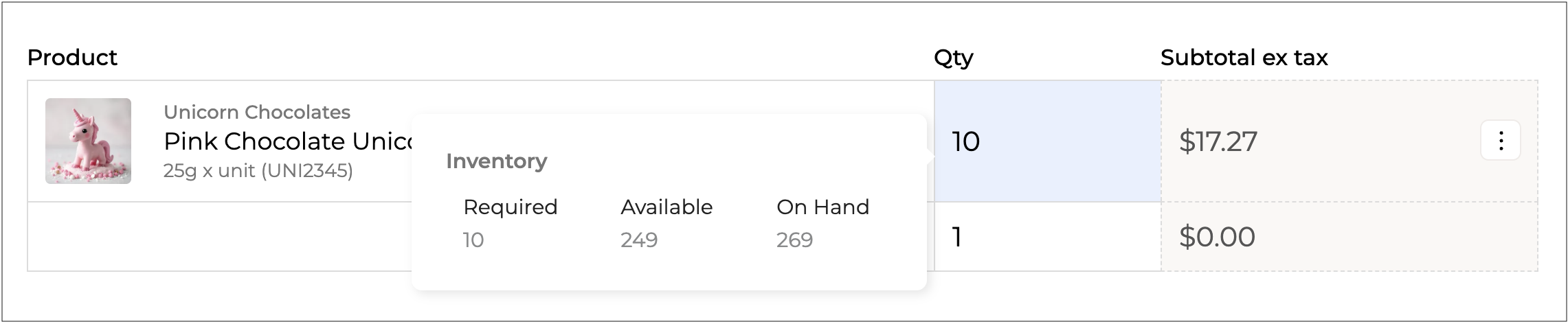Click the Subtotal ex tax column header
The image size is (1568, 324).
point(1244,57)
